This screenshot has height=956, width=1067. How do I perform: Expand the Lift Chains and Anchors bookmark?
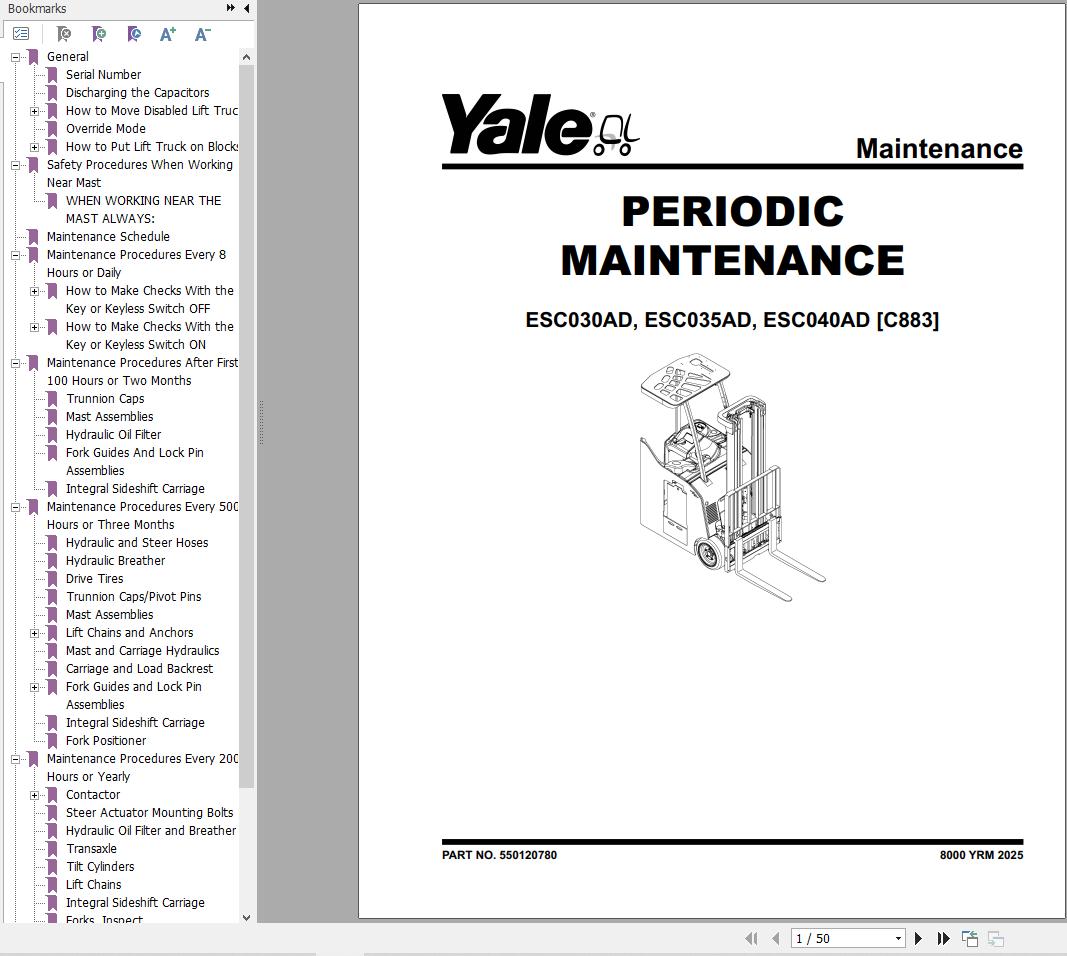coord(35,632)
